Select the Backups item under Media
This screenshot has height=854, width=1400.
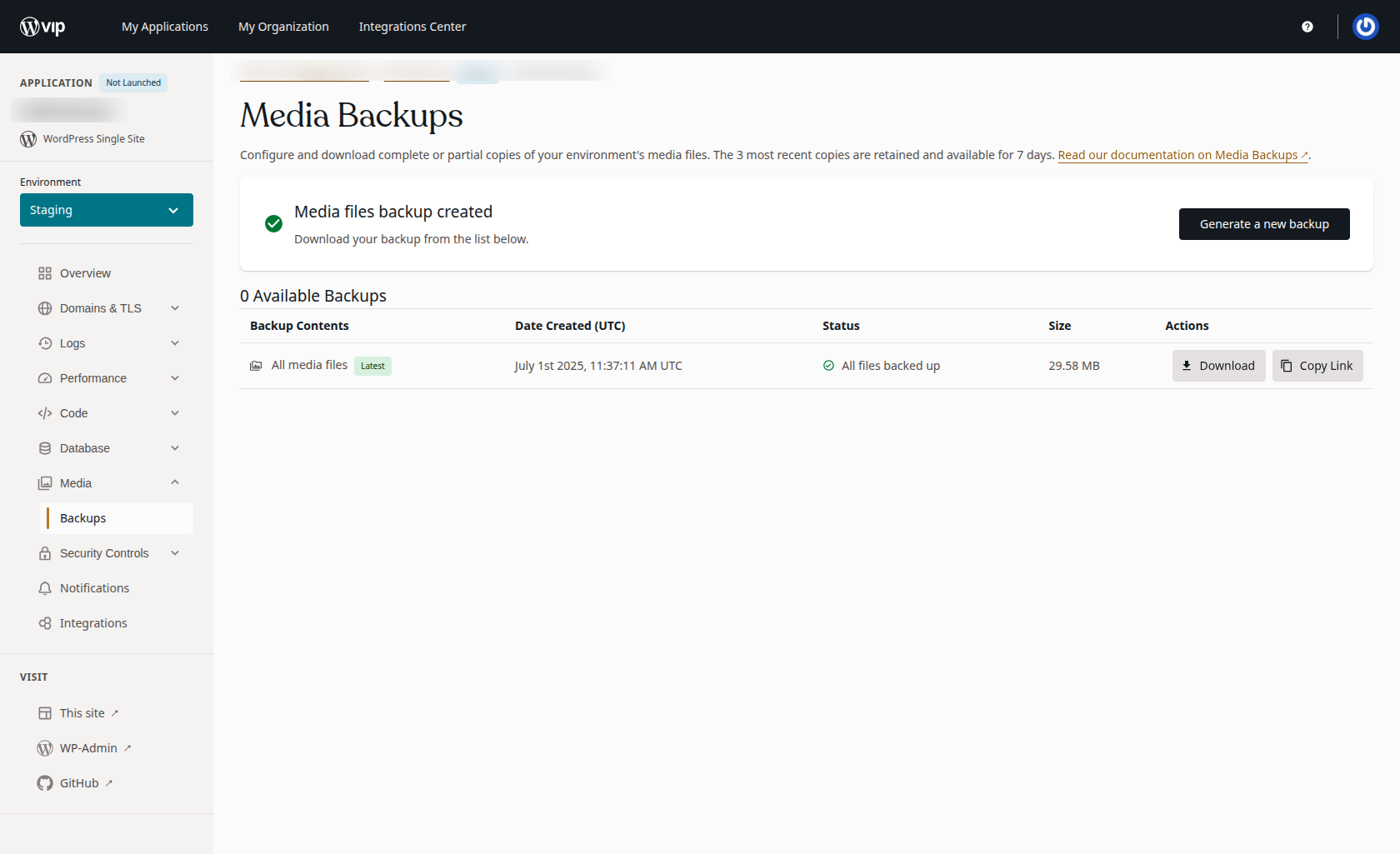[x=82, y=517]
